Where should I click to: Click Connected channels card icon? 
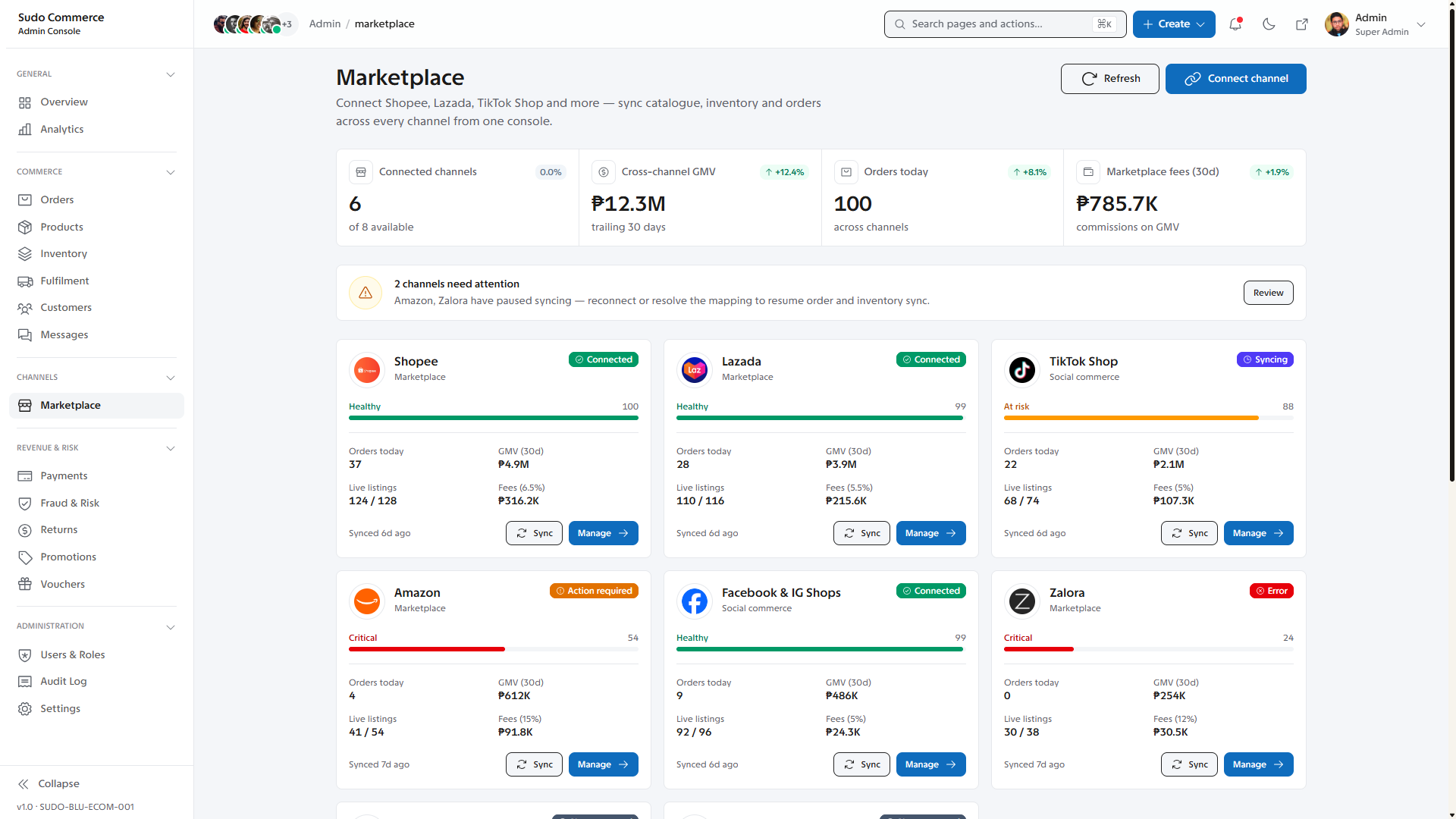click(x=361, y=172)
